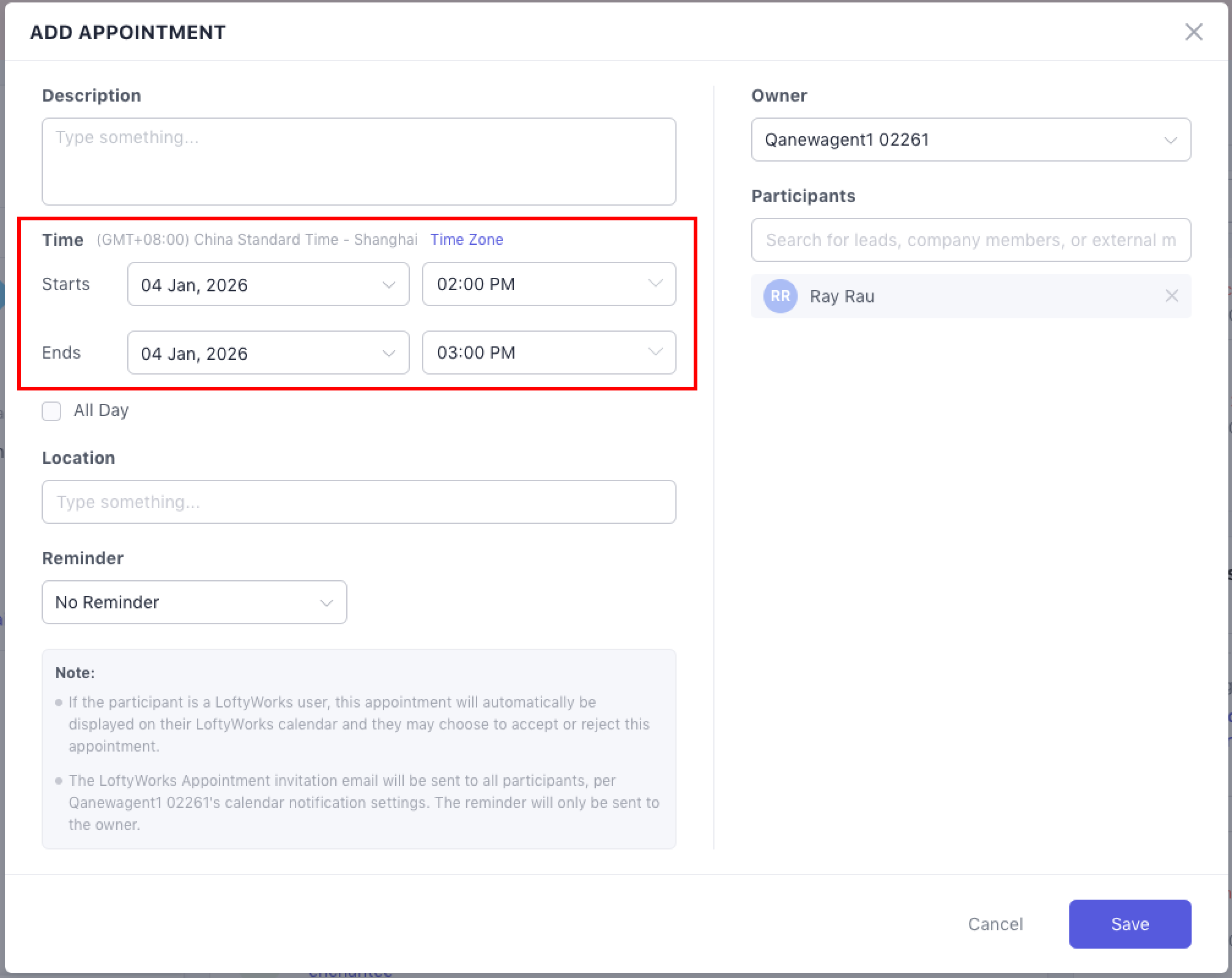Save the appointment

pos(1129,924)
